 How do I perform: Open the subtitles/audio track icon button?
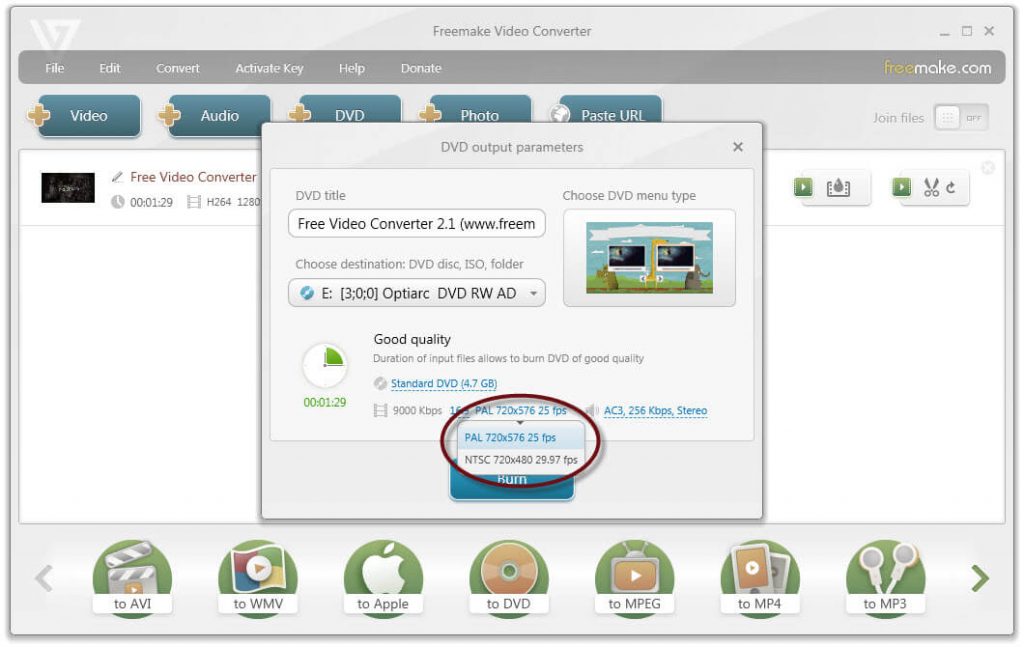tap(836, 188)
